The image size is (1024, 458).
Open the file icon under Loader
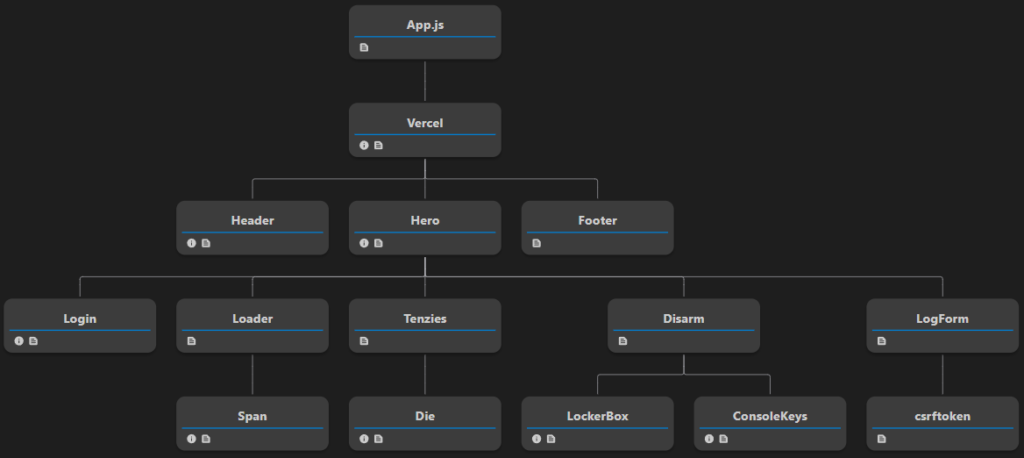coord(191,341)
